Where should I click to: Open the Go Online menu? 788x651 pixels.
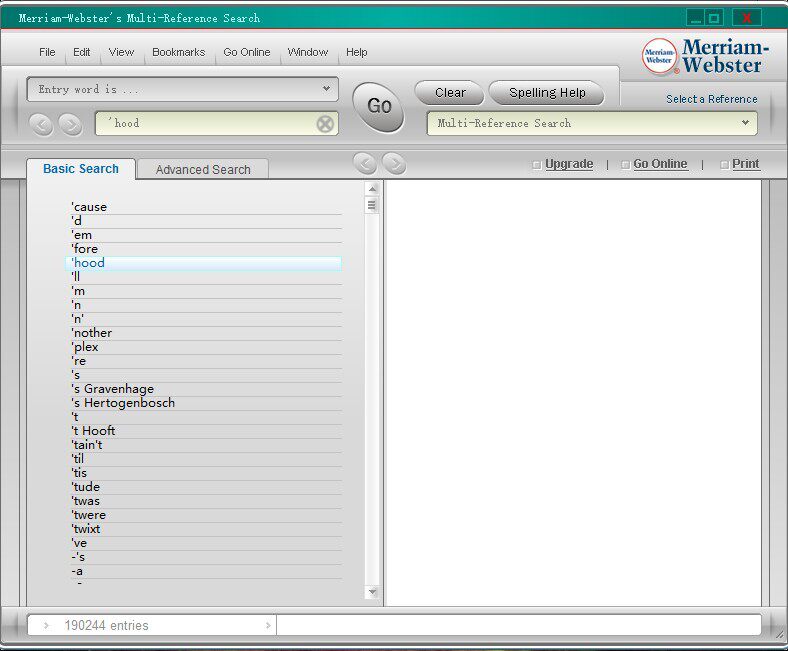coord(247,52)
